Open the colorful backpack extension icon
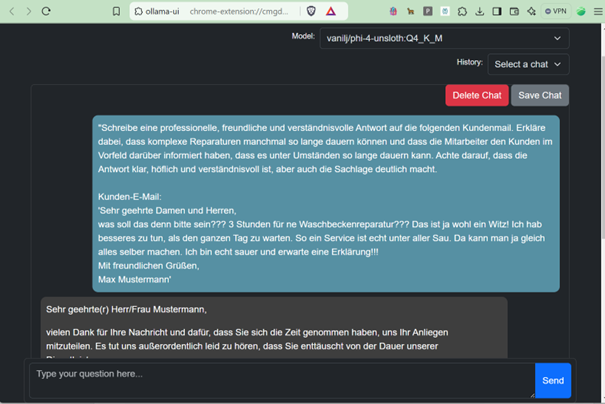 point(393,11)
